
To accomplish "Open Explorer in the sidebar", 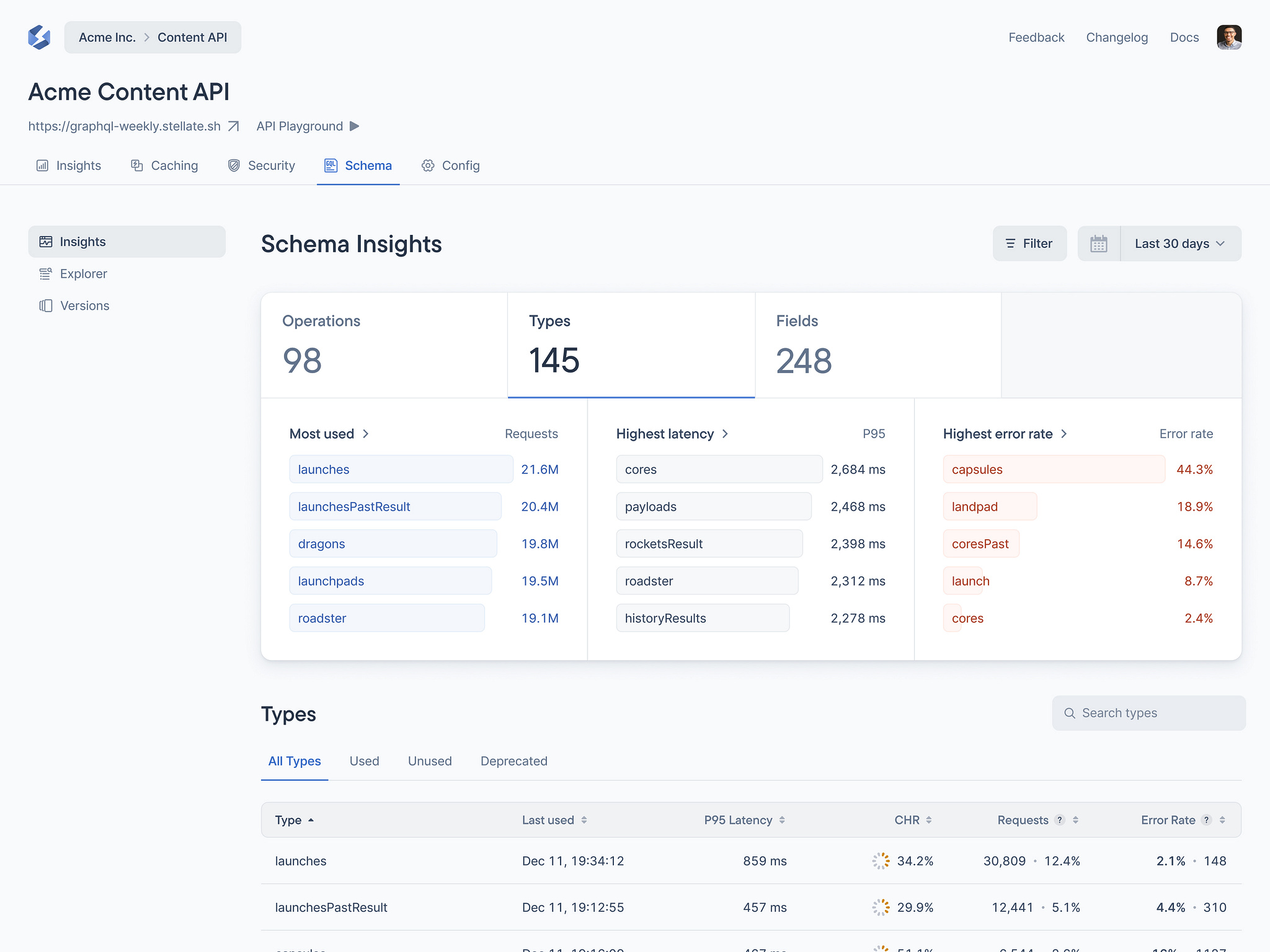I will (x=127, y=274).
